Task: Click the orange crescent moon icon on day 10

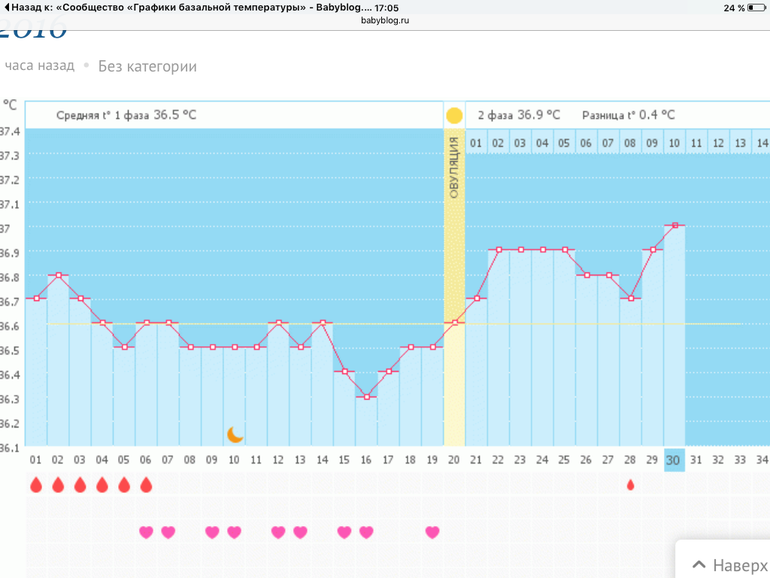Action: click(235, 434)
